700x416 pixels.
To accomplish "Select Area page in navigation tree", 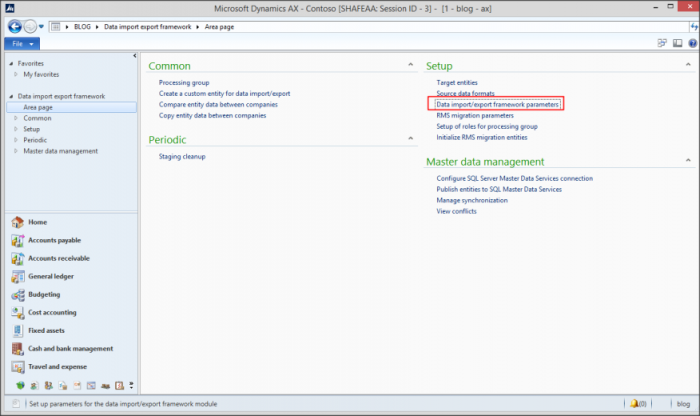I will (x=38, y=107).
